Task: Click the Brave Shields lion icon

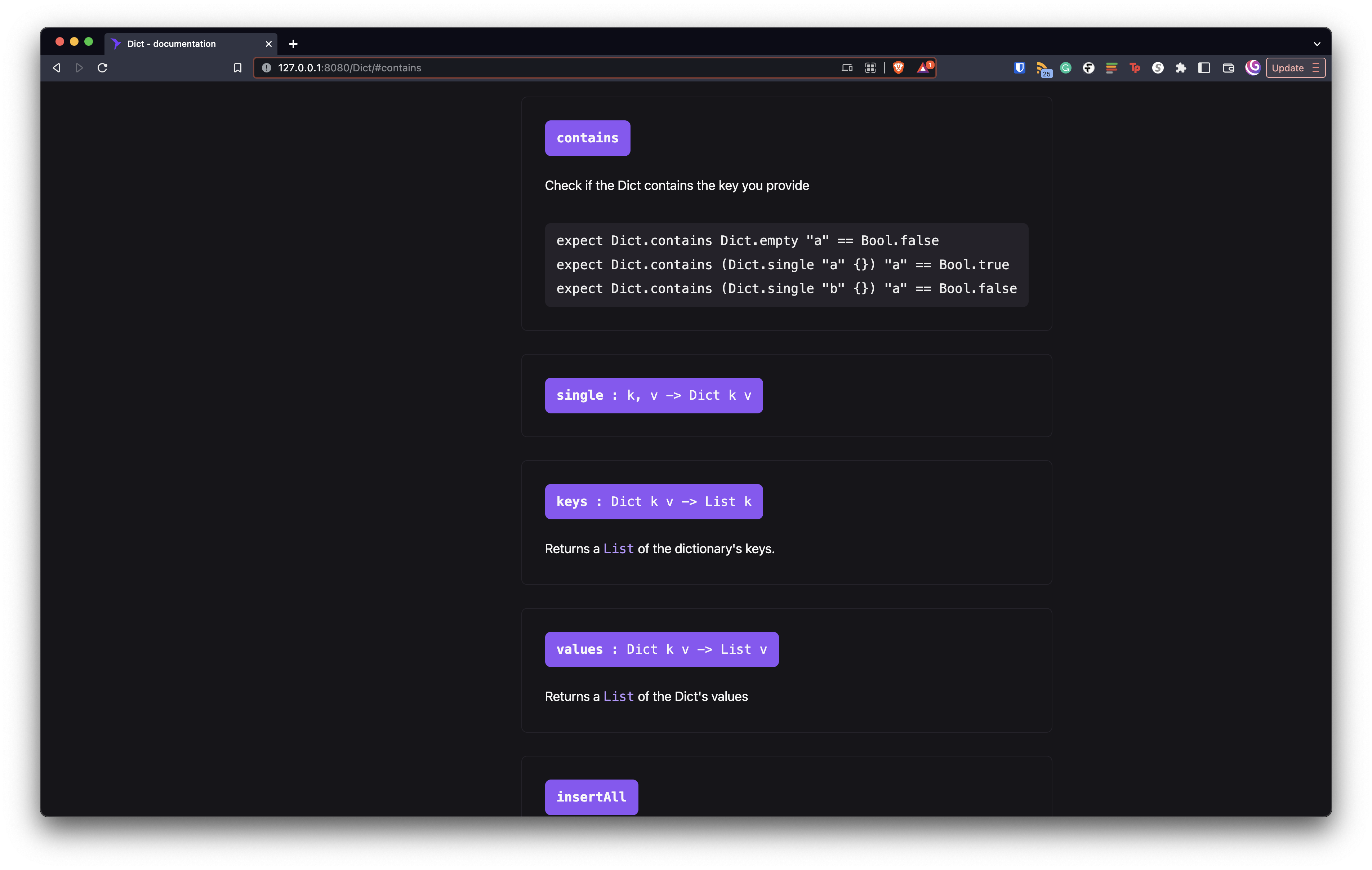Action: tap(899, 68)
